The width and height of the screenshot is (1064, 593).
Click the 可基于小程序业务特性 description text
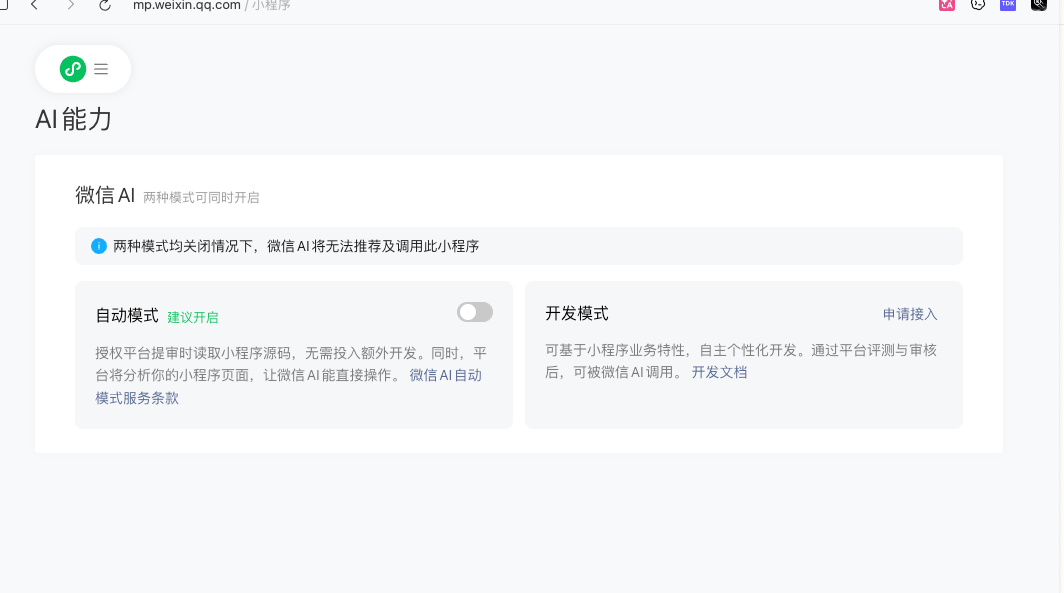741,361
